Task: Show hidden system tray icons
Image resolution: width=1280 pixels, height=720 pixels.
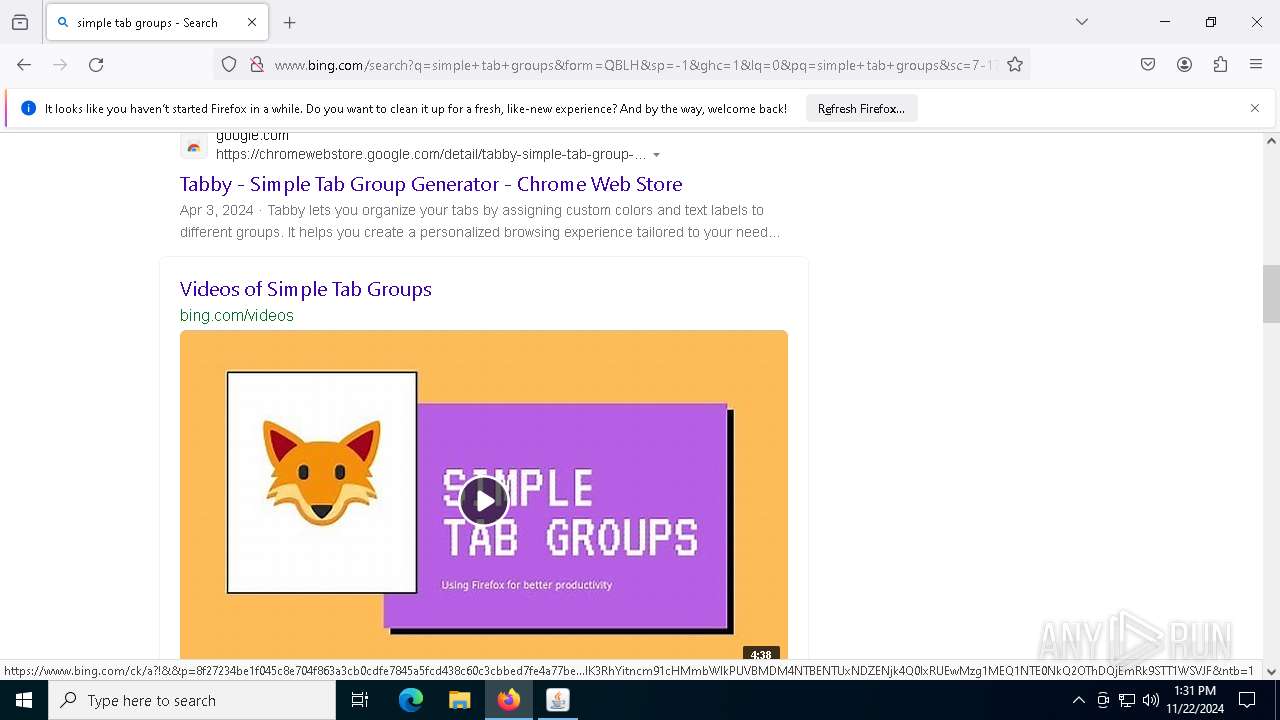Action: 1078,700
